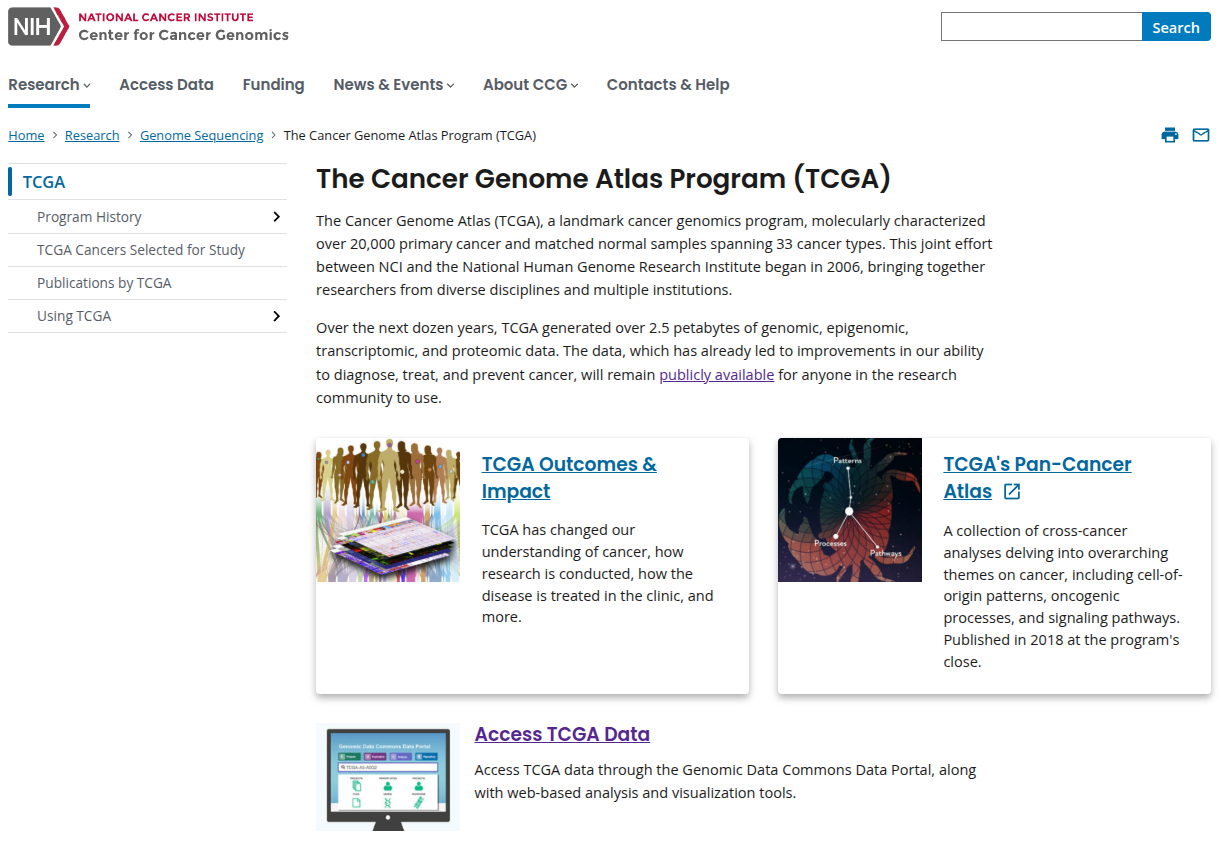The image size is (1223, 843).
Task: Open the Access Data menu item
Action: [166, 85]
